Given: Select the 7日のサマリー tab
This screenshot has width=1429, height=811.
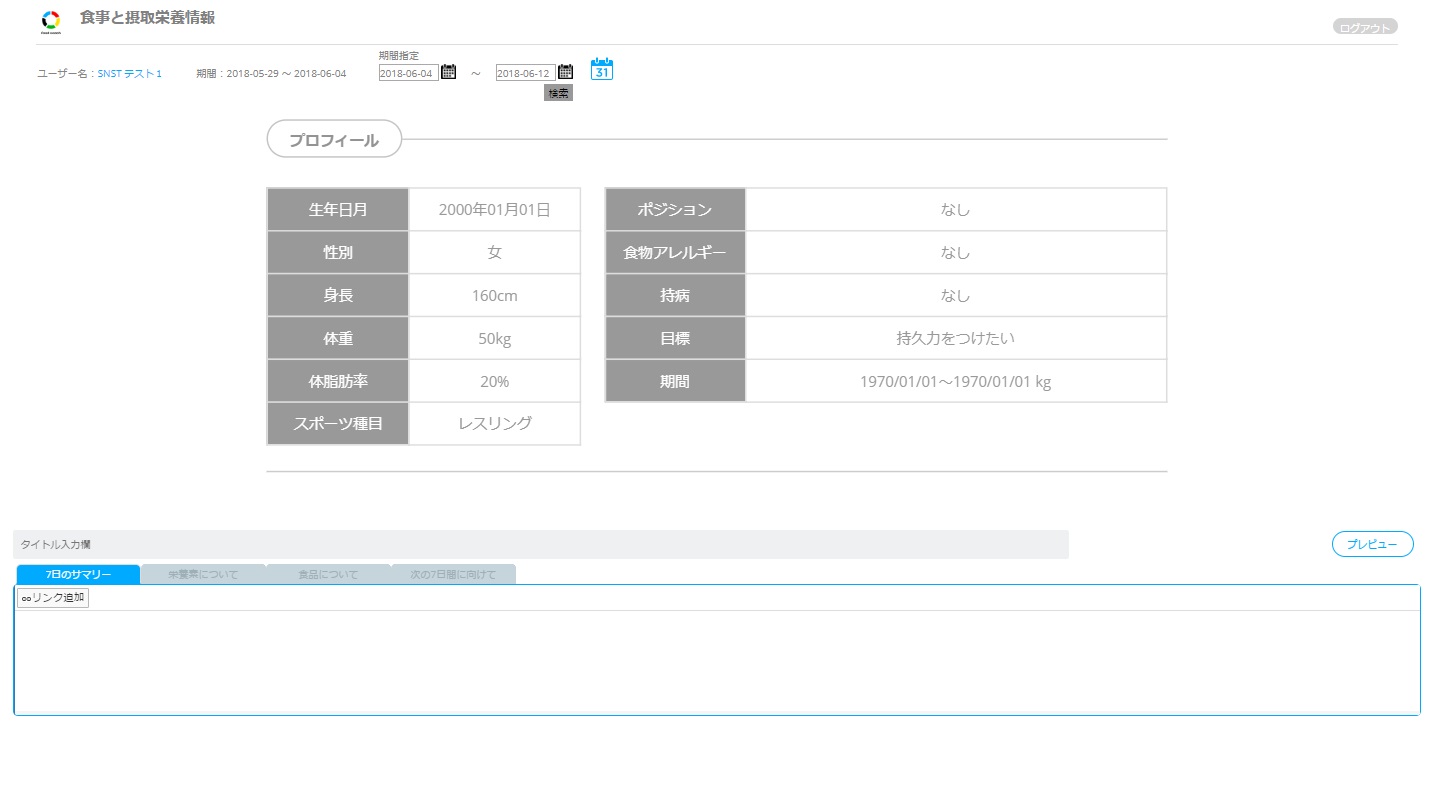Looking at the screenshot, I should [78, 575].
